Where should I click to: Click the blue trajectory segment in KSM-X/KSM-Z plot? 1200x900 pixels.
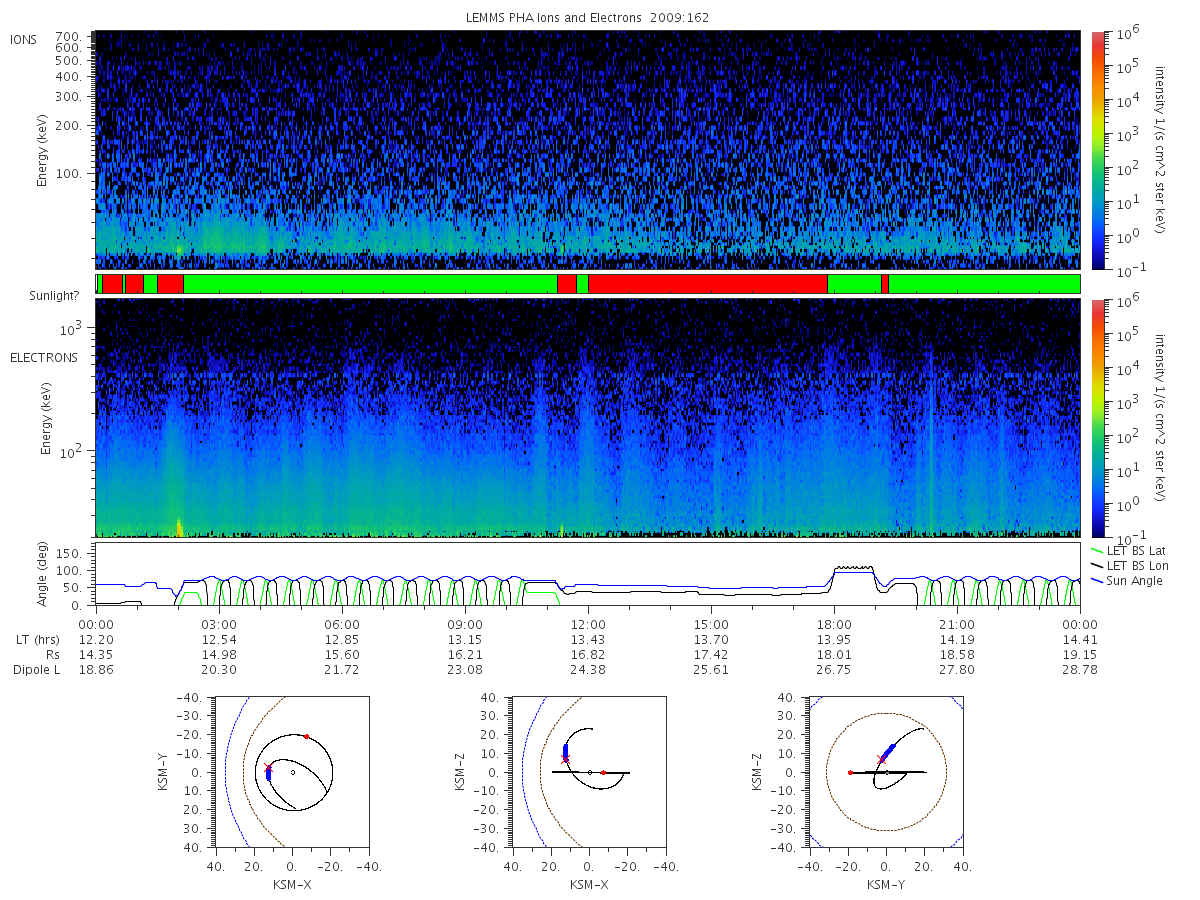[565, 751]
